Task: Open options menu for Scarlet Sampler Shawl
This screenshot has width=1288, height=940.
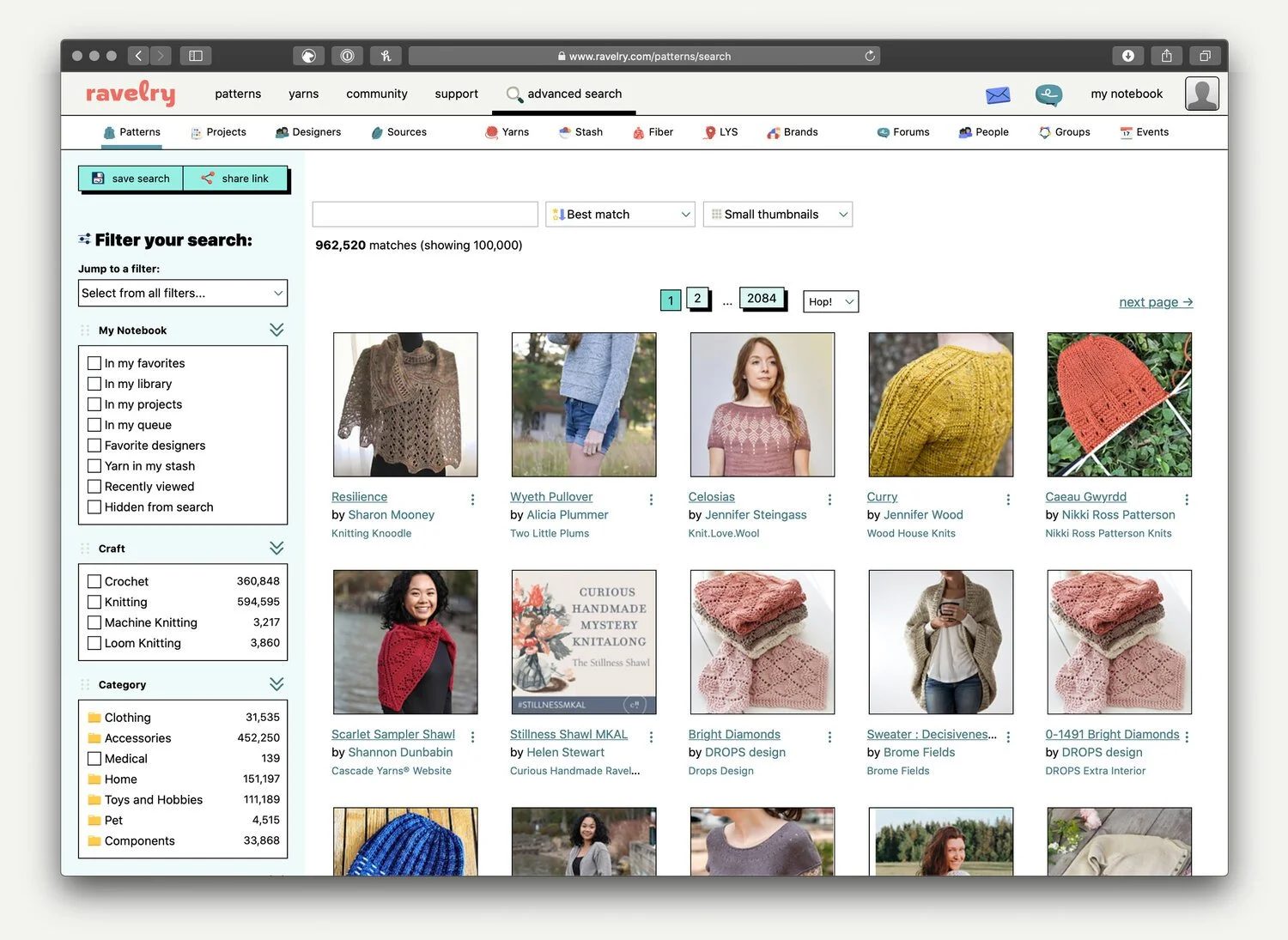Action: point(472,737)
